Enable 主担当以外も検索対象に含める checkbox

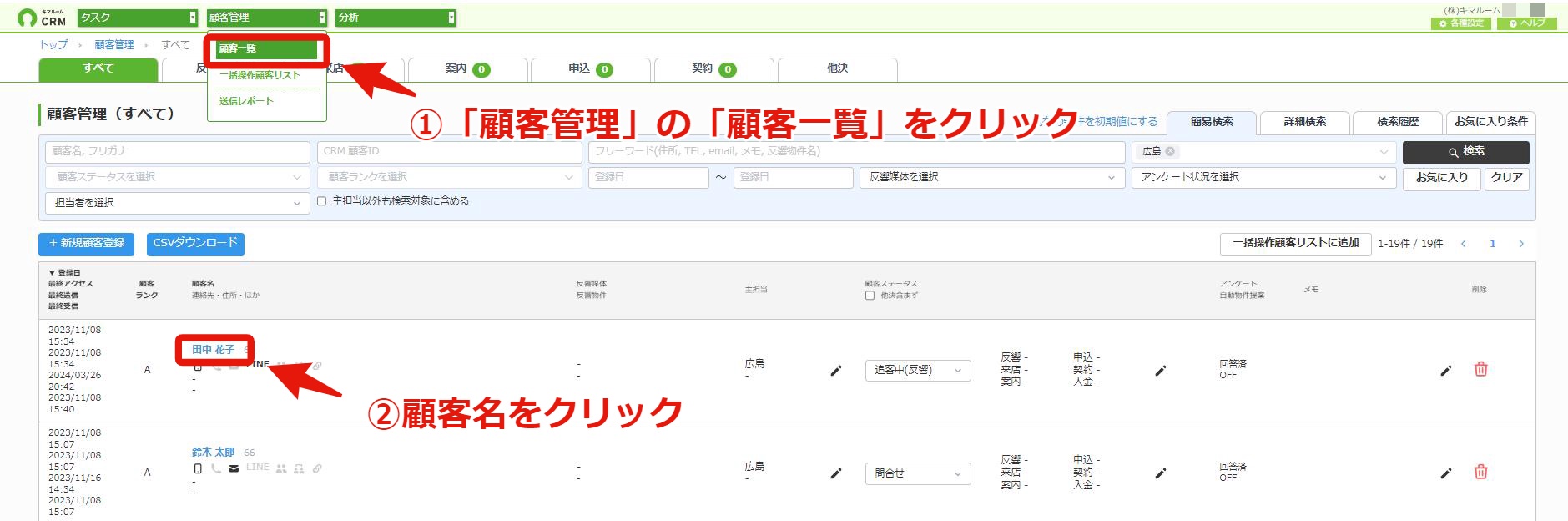321,201
